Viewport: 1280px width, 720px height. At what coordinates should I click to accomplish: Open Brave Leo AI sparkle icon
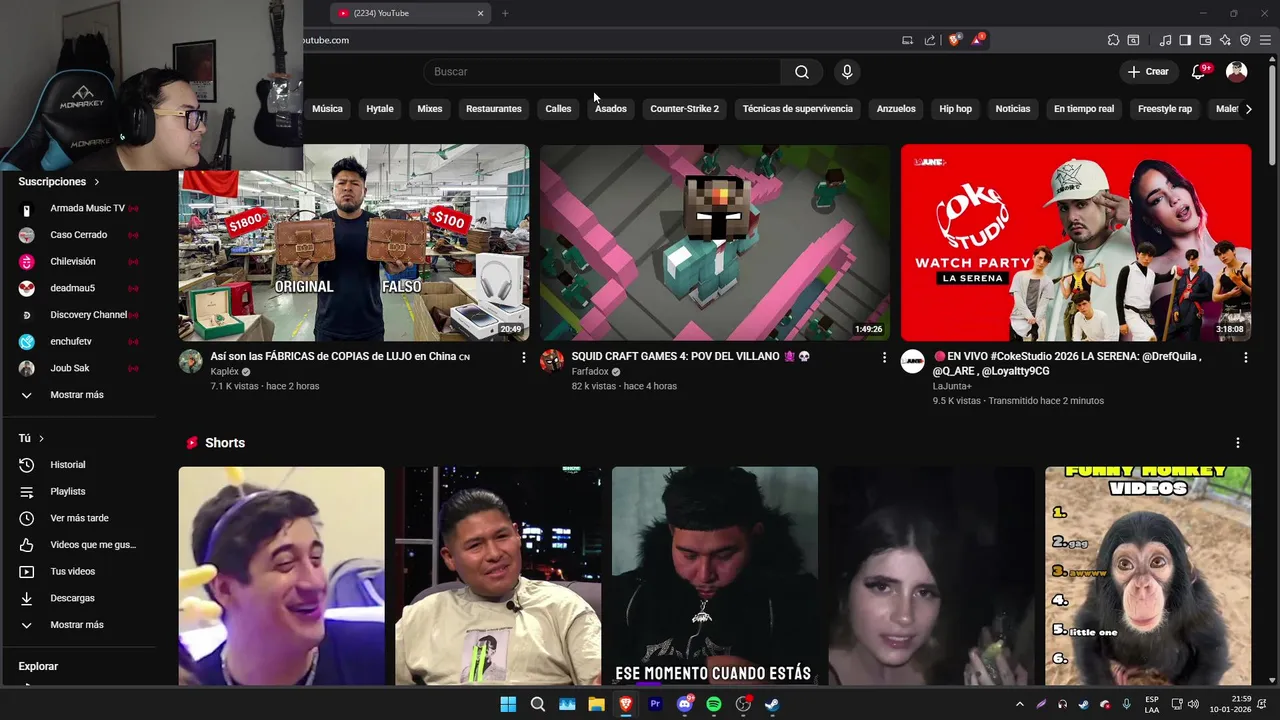click(1225, 40)
